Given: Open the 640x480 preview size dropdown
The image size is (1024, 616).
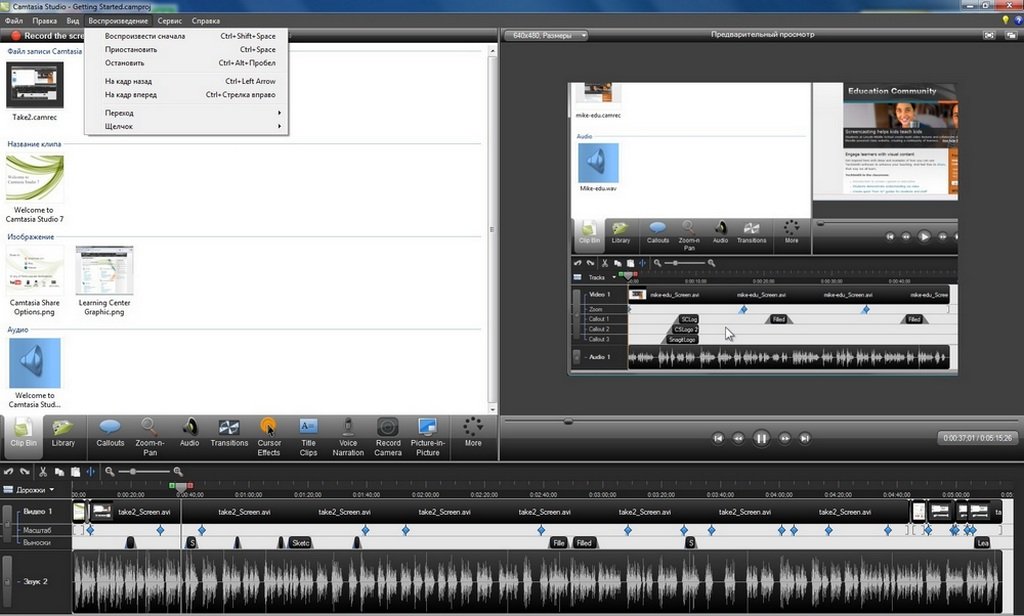Looking at the screenshot, I should (x=548, y=35).
